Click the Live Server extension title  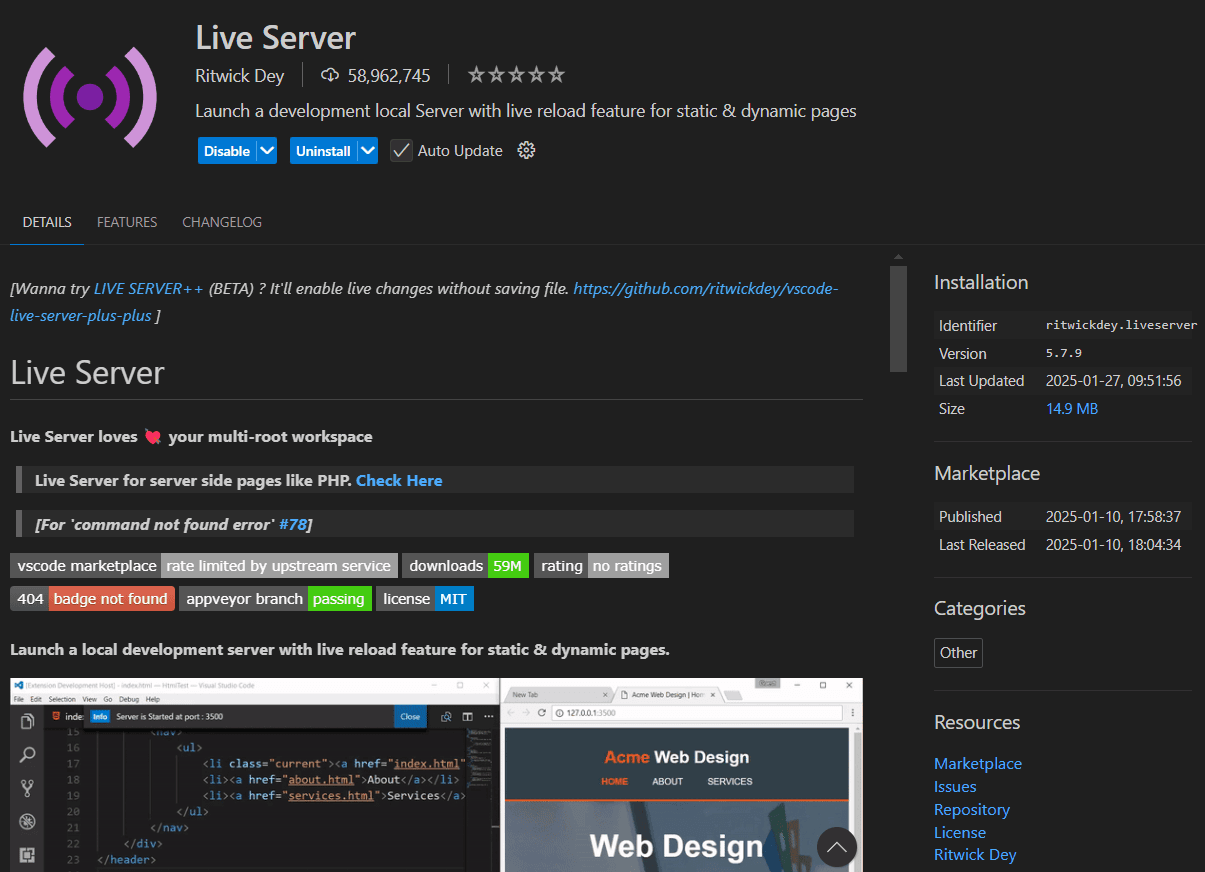click(276, 38)
